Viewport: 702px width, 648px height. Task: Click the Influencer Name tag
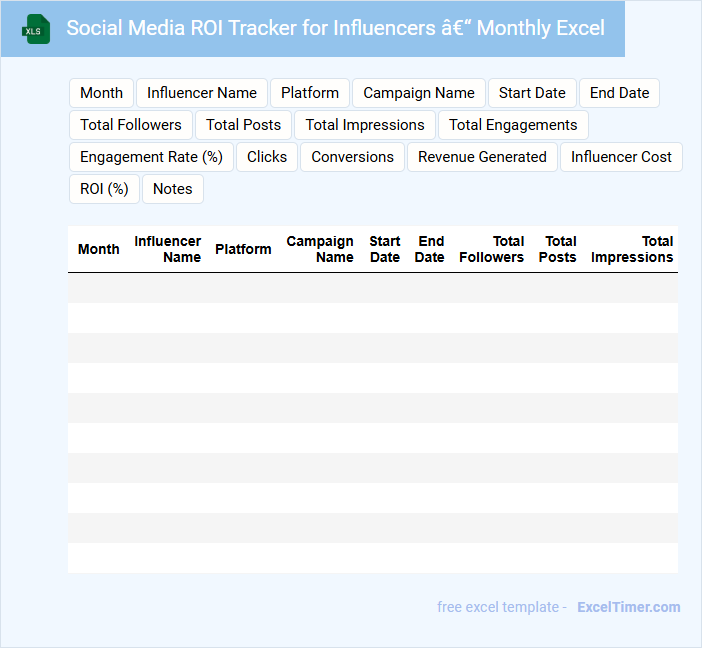[x=202, y=93]
